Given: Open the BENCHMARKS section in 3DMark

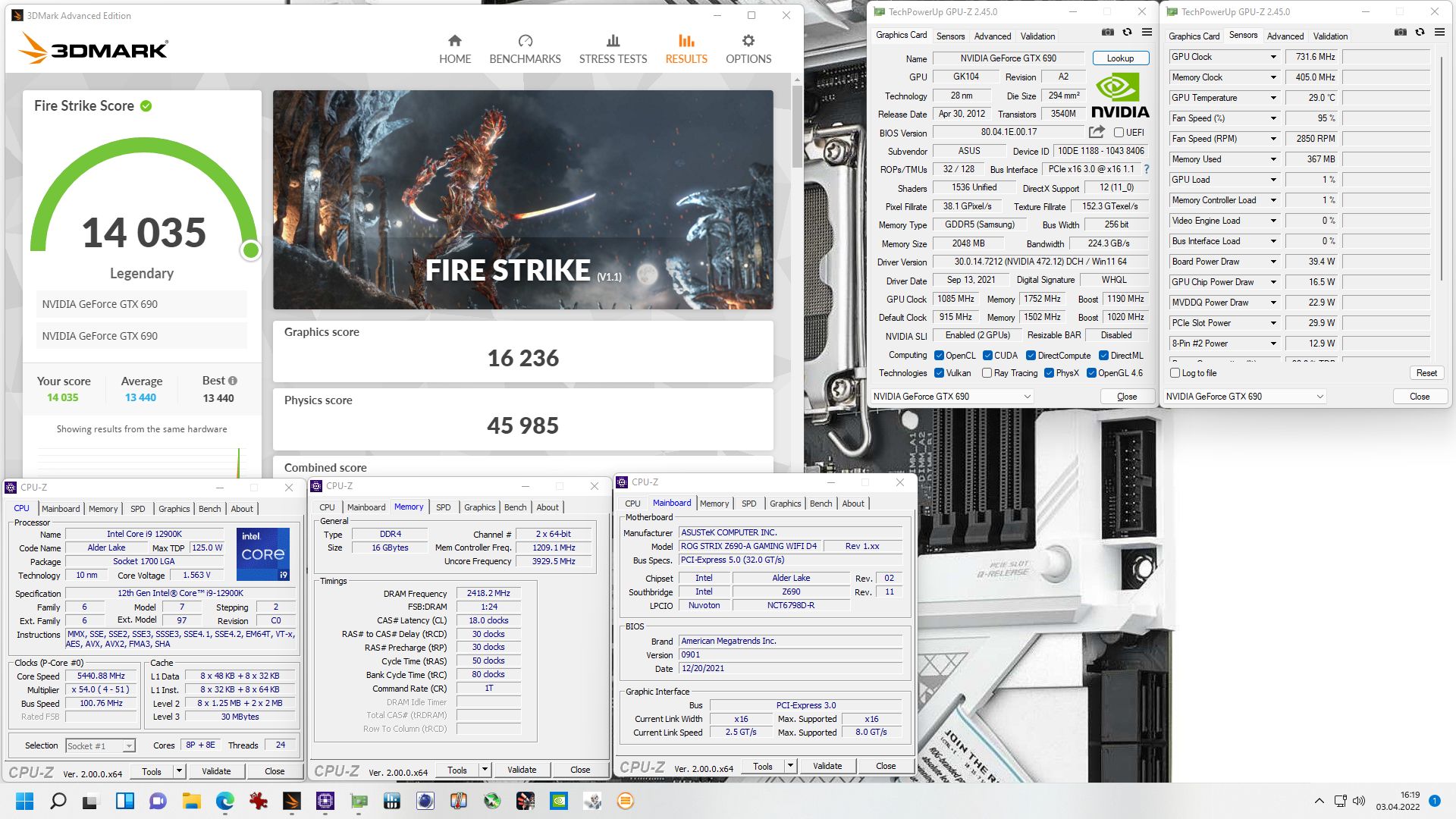Looking at the screenshot, I should click(x=525, y=49).
